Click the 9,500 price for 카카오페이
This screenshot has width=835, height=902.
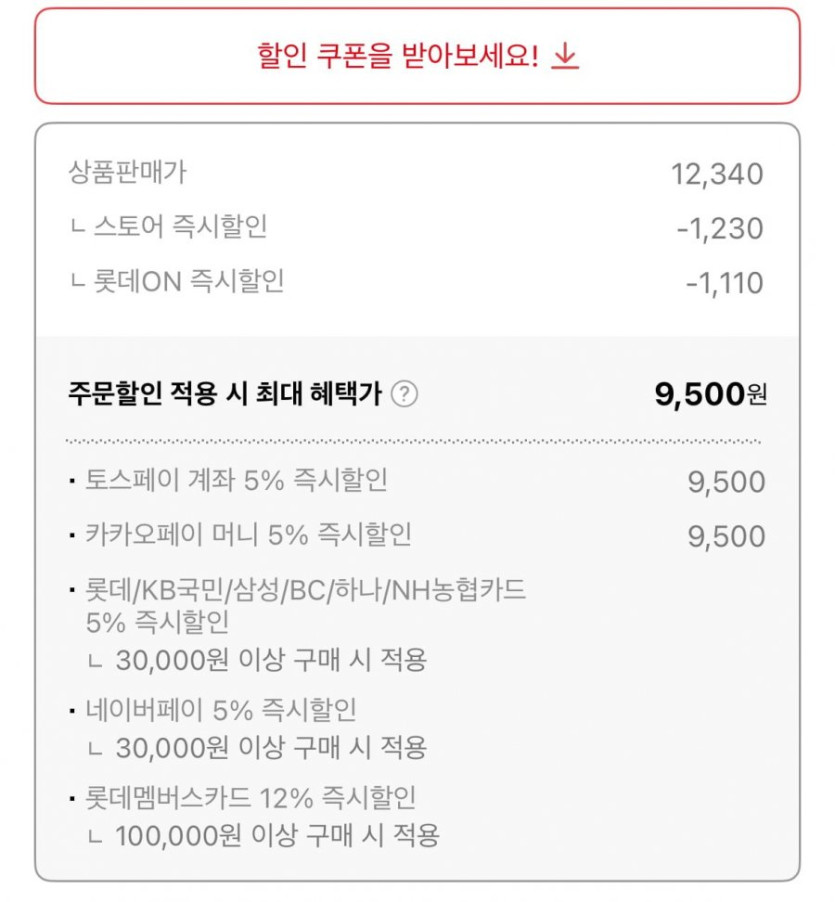[x=726, y=536]
